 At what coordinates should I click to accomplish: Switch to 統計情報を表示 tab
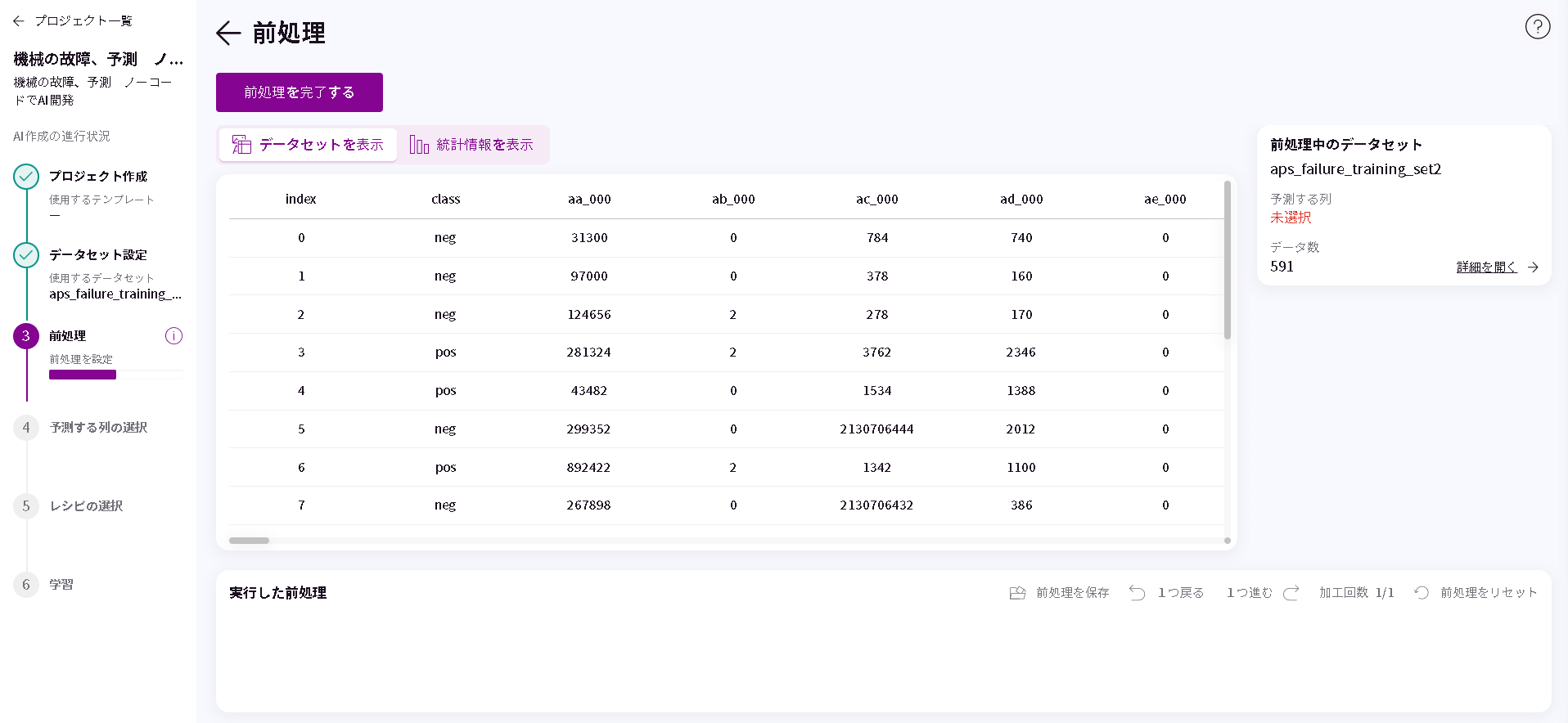[472, 145]
